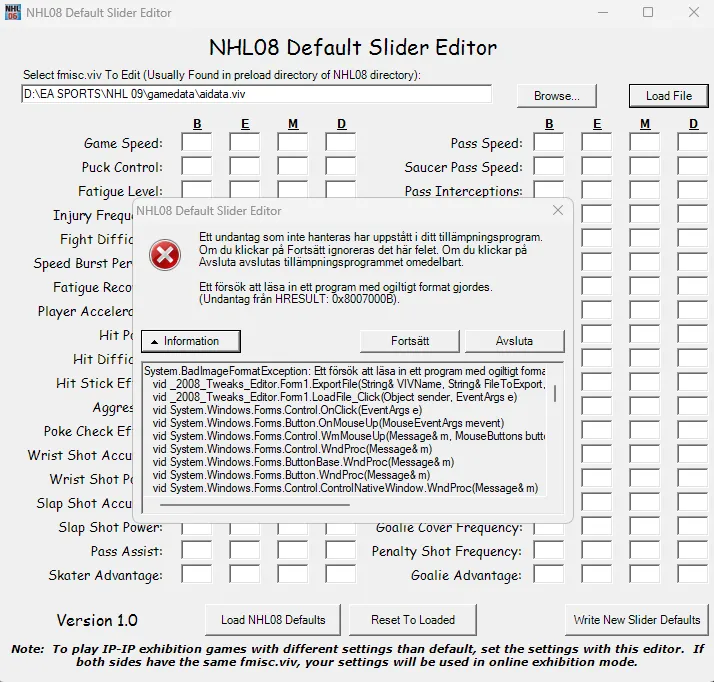The height and width of the screenshot is (682, 714).
Task: Click the horizontal scrollbar in exception details
Action: (x=255, y=505)
